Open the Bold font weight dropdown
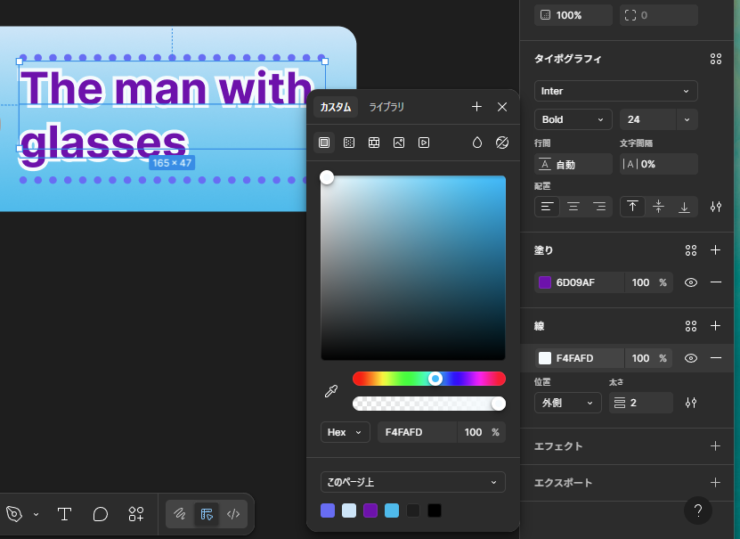 click(x=572, y=119)
